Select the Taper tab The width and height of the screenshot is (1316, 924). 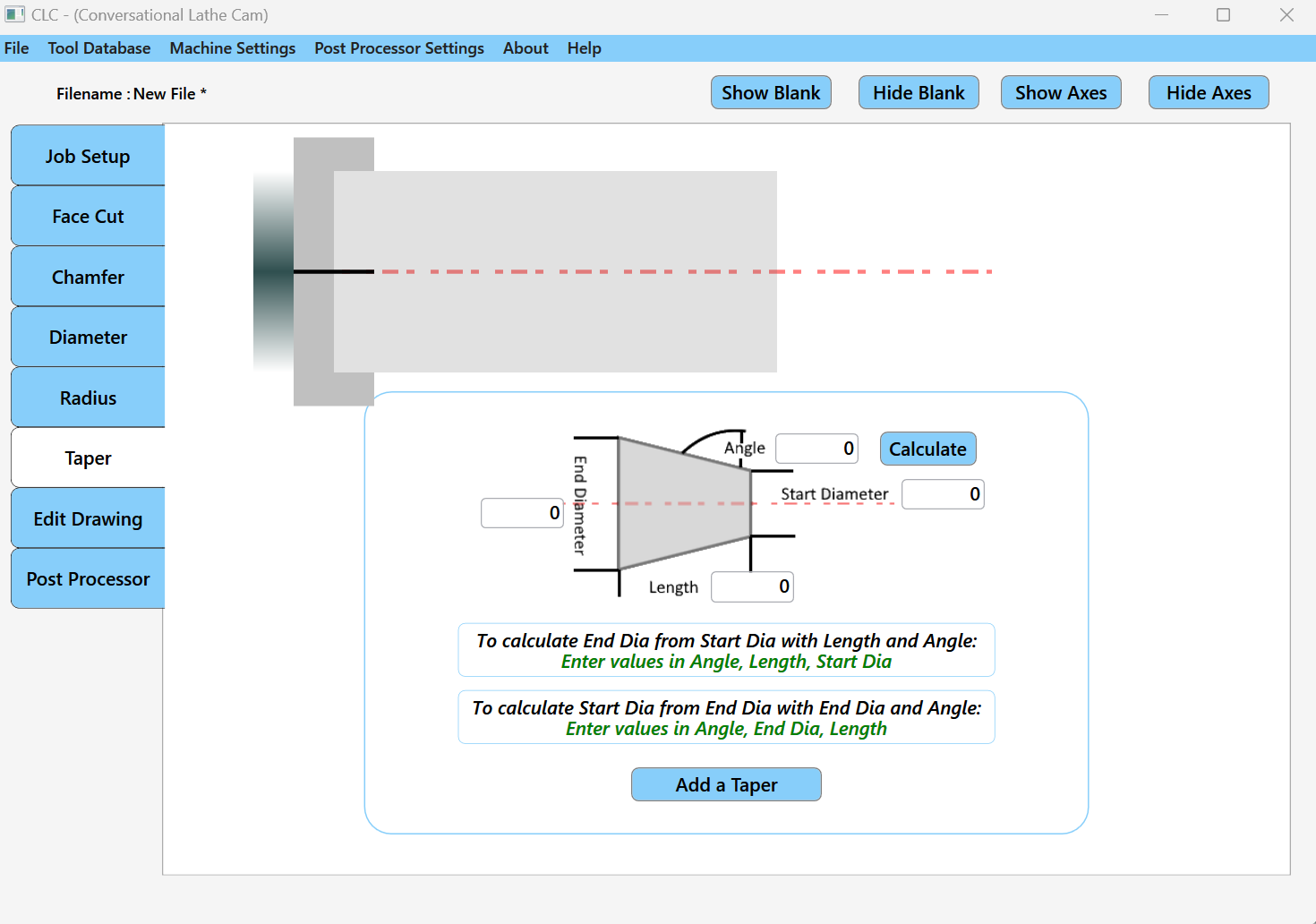tap(87, 458)
